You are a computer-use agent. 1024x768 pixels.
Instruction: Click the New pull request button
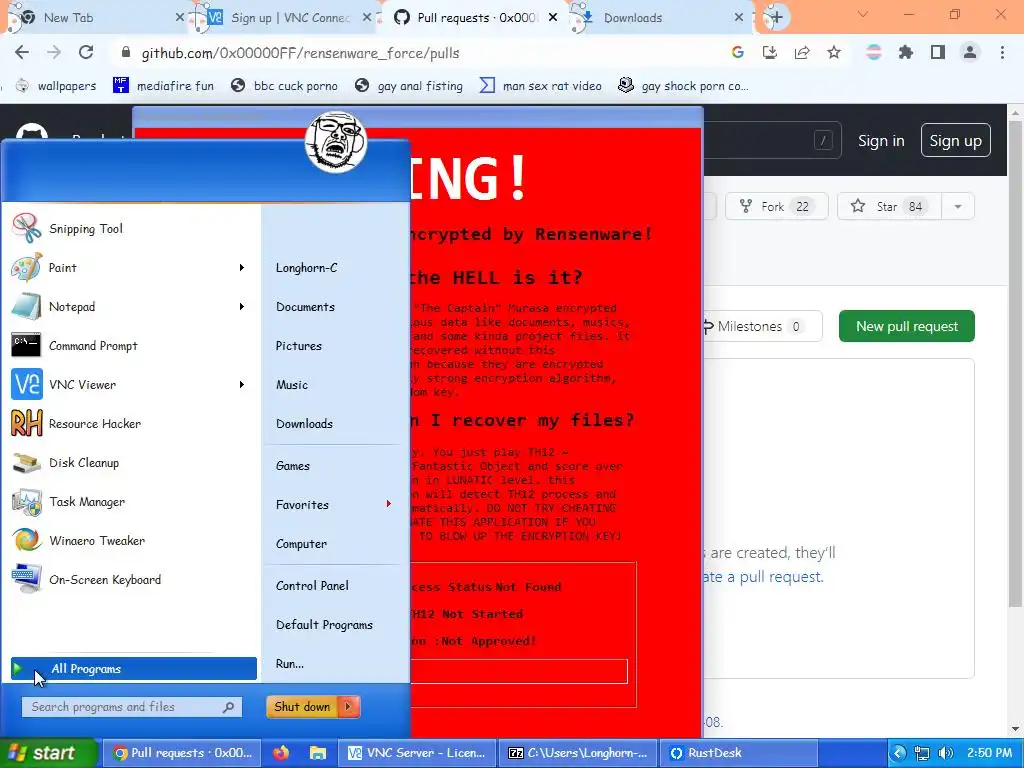pyautogui.click(x=906, y=326)
